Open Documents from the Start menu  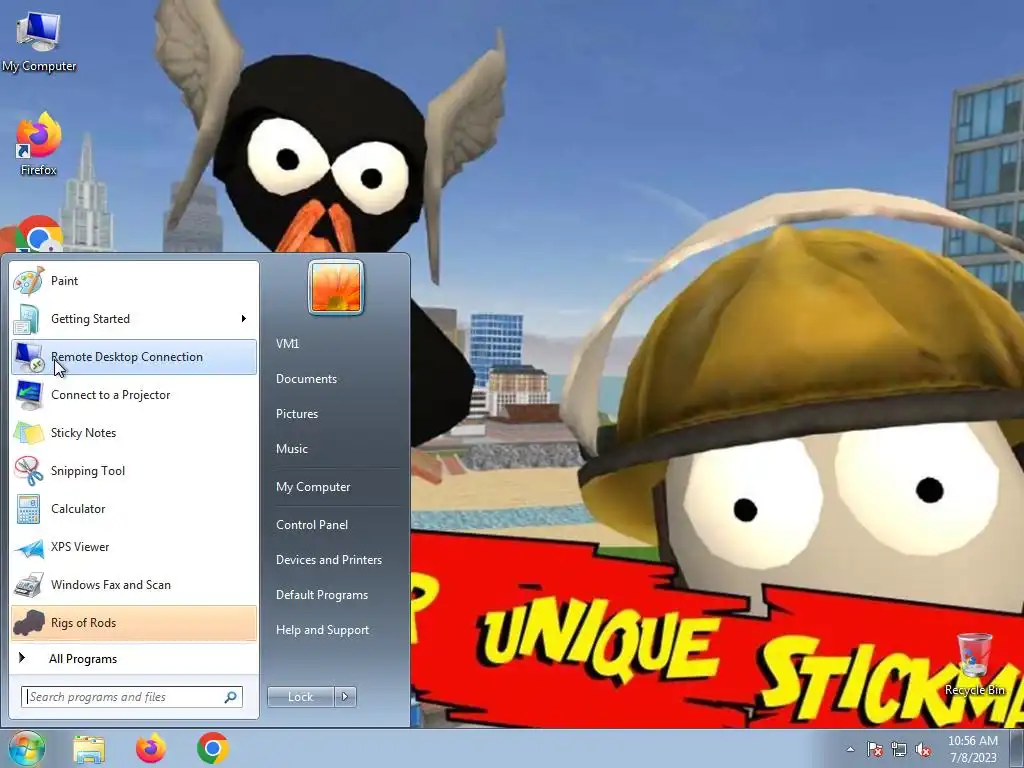tap(306, 379)
